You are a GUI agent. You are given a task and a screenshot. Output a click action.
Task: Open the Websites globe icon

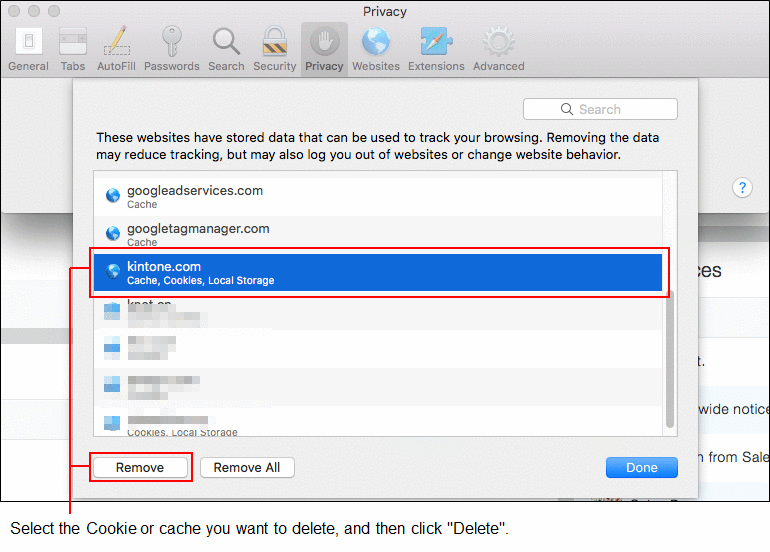coord(376,41)
